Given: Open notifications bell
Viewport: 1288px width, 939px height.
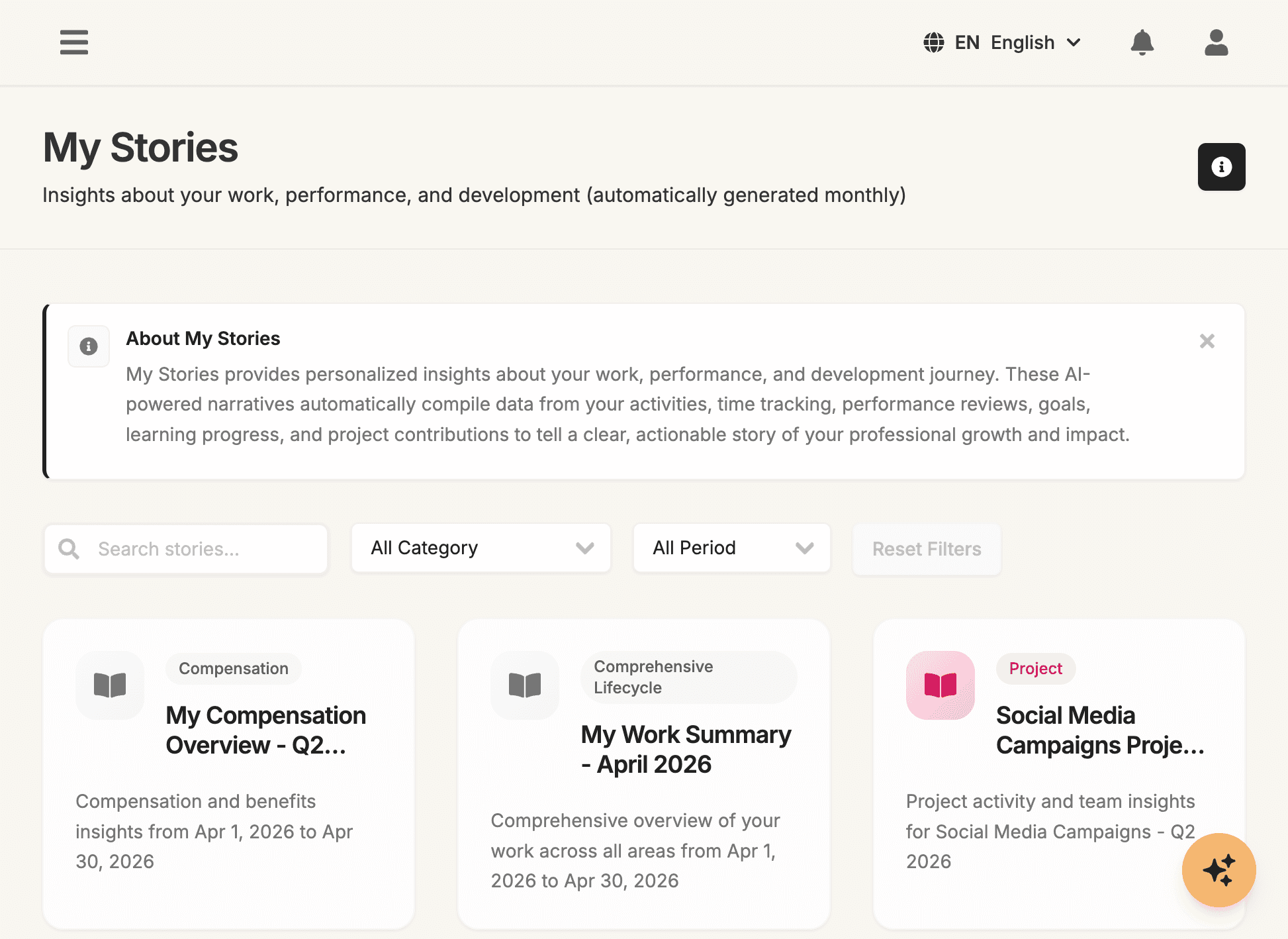Looking at the screenshot, I should click(x=1142, y=42).
